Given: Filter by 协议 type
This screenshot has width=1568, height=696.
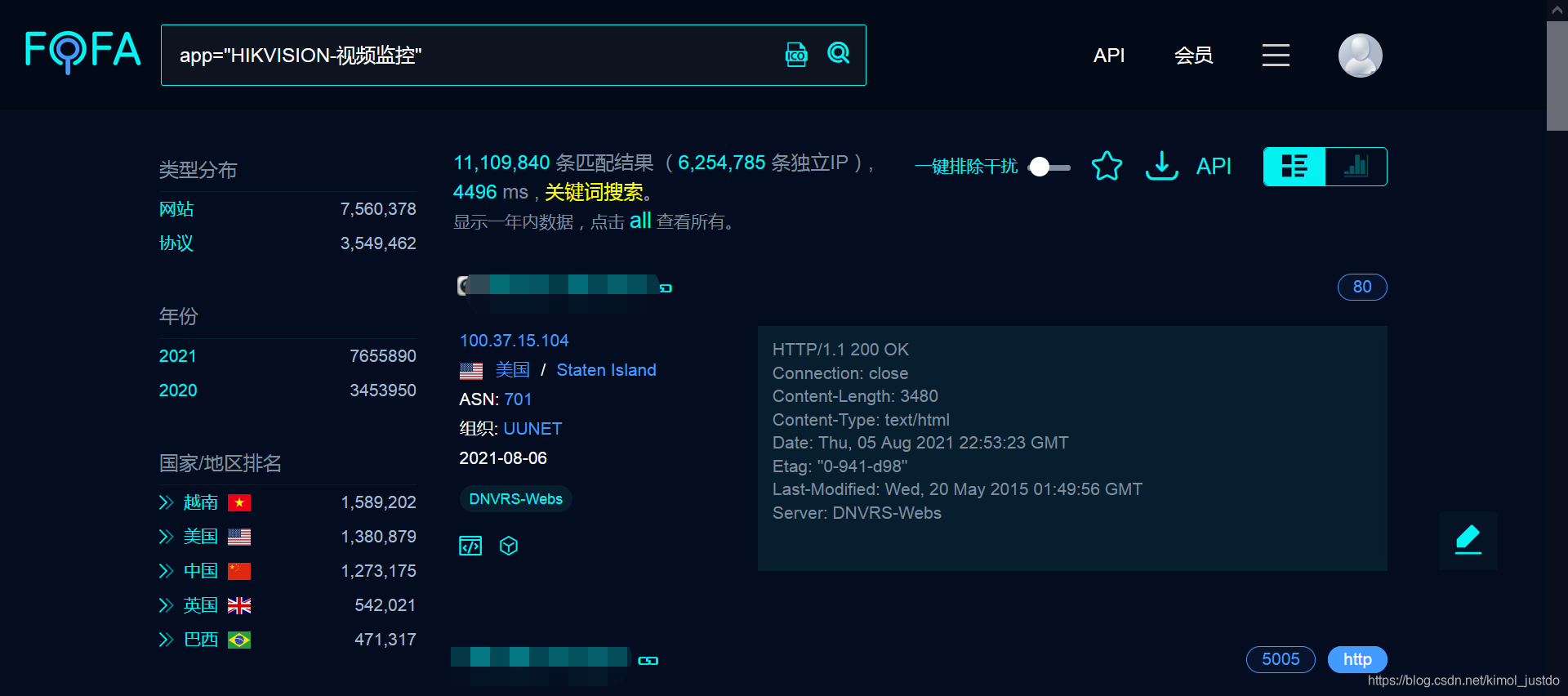Looking at the screenshot, I should click(x=176, y=243).
